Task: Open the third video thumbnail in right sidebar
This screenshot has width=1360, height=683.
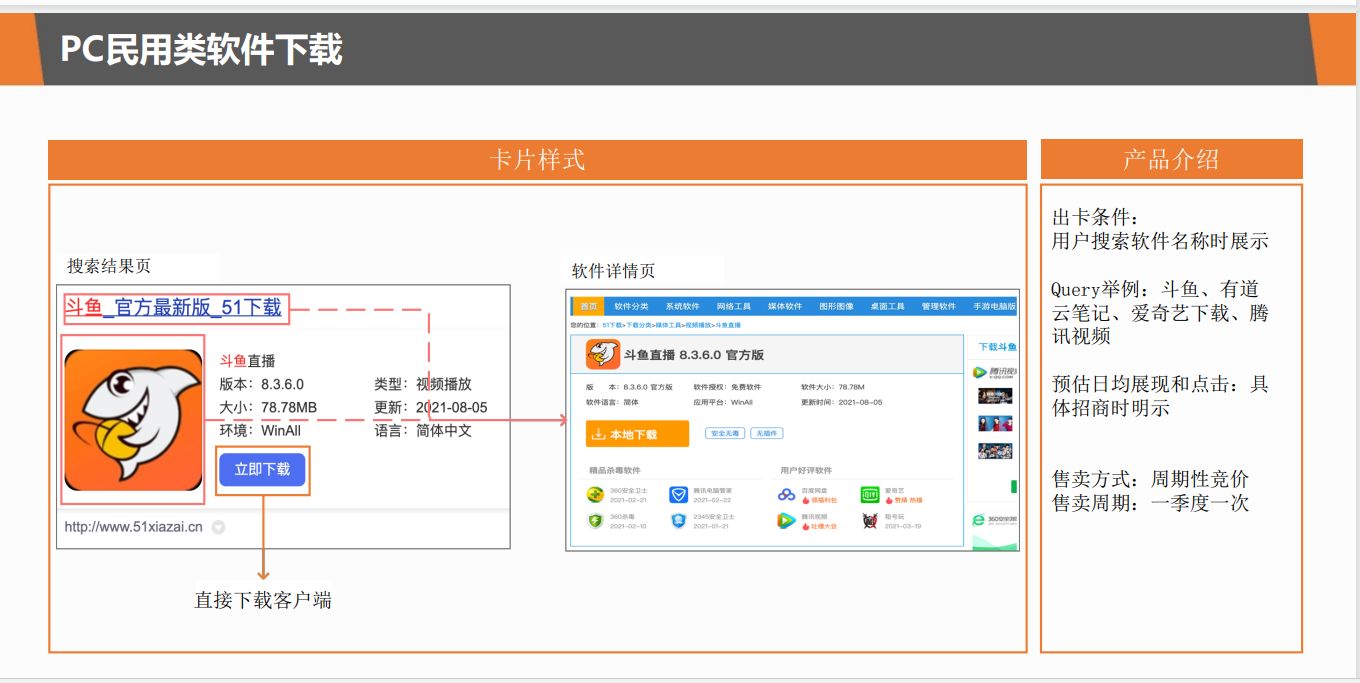Action: click(995, 451)
